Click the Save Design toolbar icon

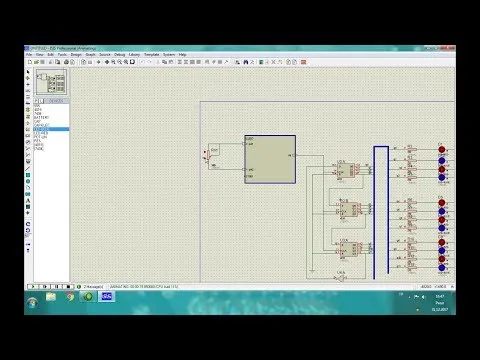pos(42,62)
